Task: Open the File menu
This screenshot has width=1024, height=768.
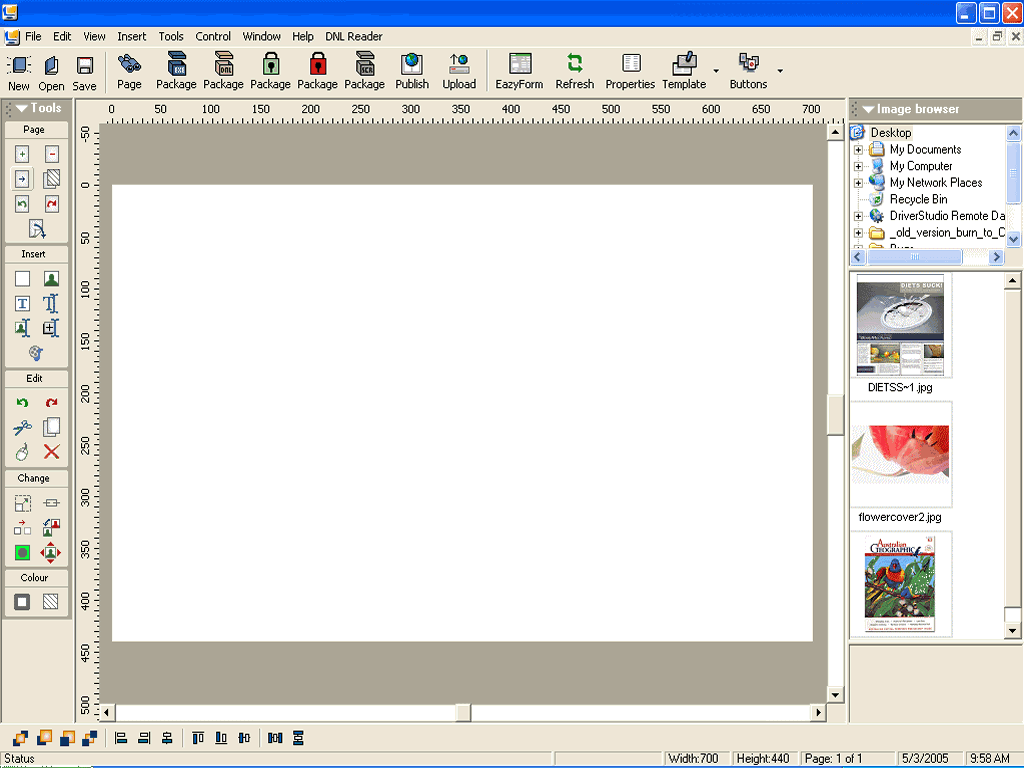Action: click(33, 37)
